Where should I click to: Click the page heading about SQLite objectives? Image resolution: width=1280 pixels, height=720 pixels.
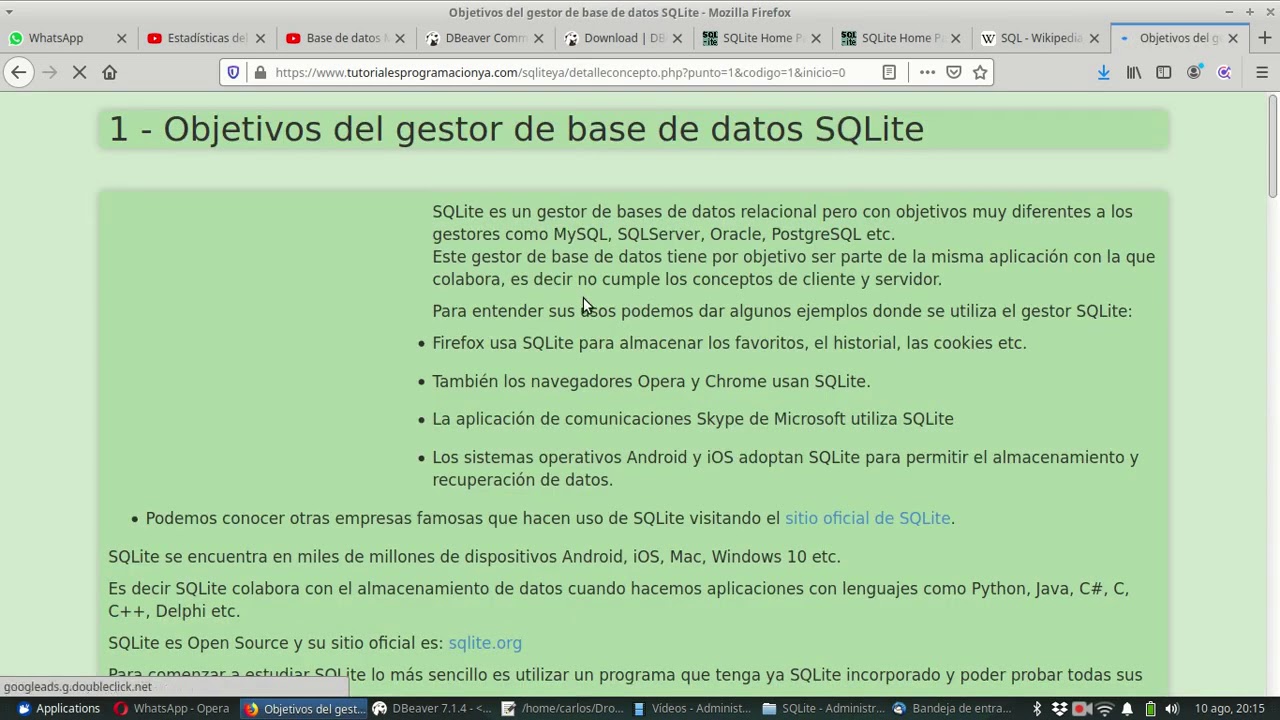[x=516, y=129]
